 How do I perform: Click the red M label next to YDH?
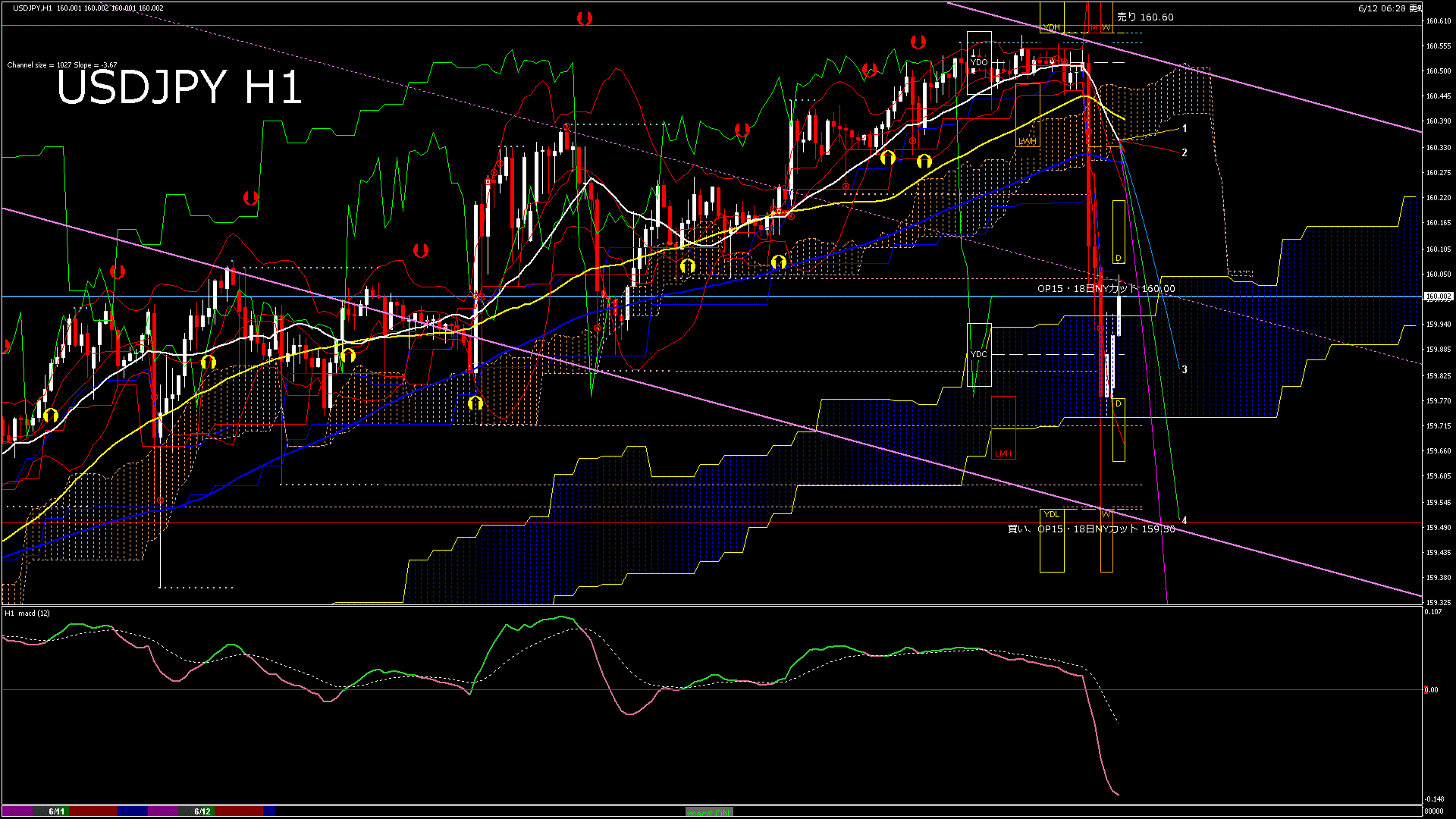[1094, 27]
